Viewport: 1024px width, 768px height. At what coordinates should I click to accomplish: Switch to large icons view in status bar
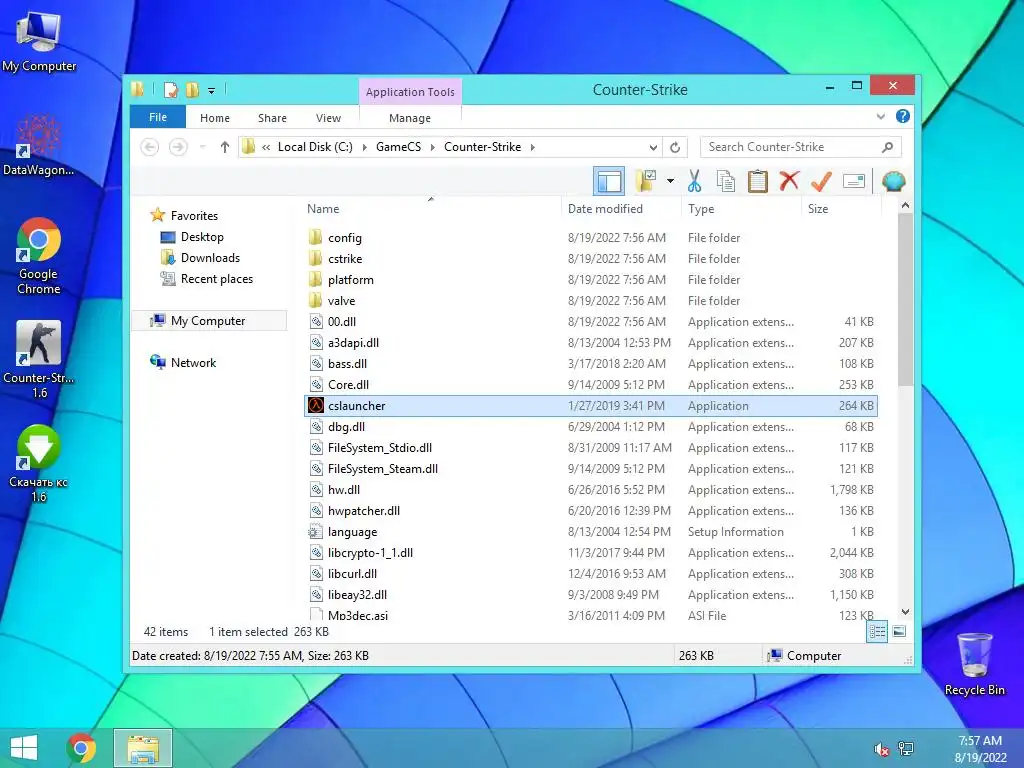899,631
